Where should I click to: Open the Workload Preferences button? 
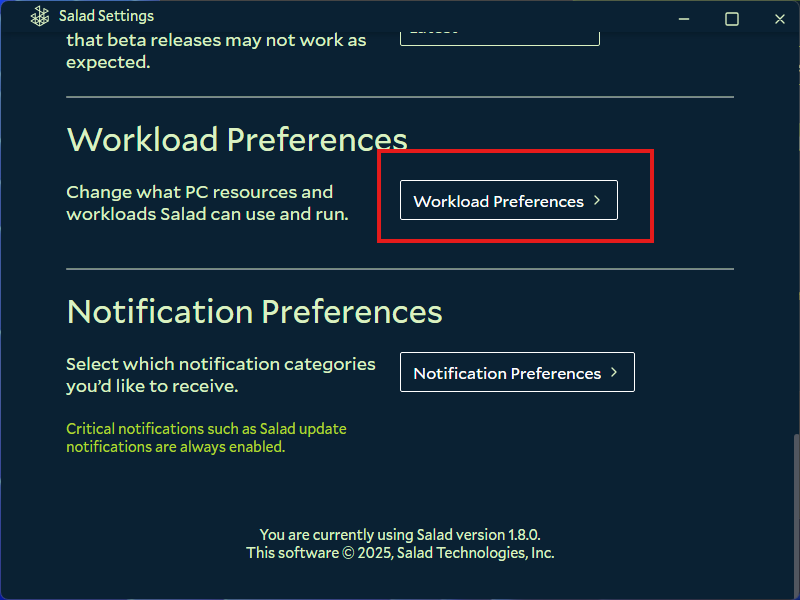[509, 200]
